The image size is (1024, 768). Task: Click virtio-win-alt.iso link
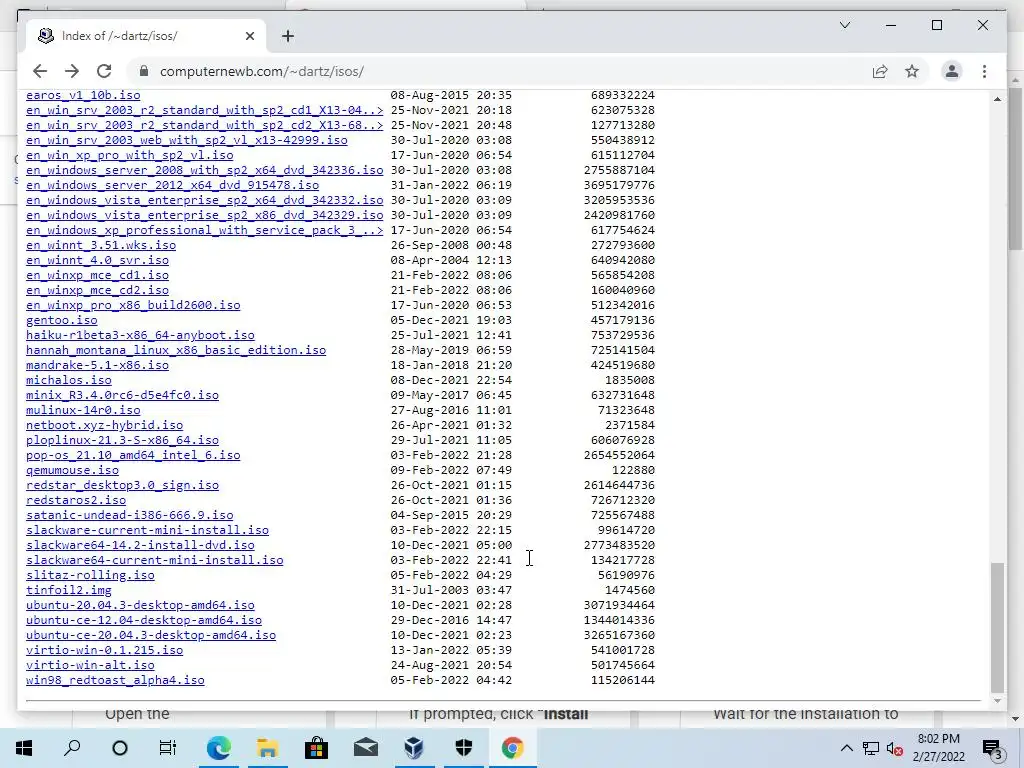[x=90, y=665]
